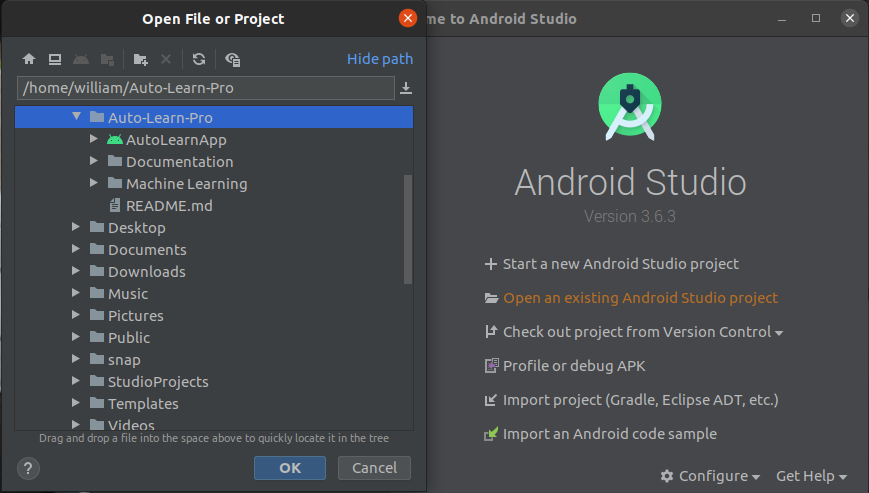Expand the Downloads folder
This screenshot has width=869, height=493.
pyautogui.click(x=76, y=271)
